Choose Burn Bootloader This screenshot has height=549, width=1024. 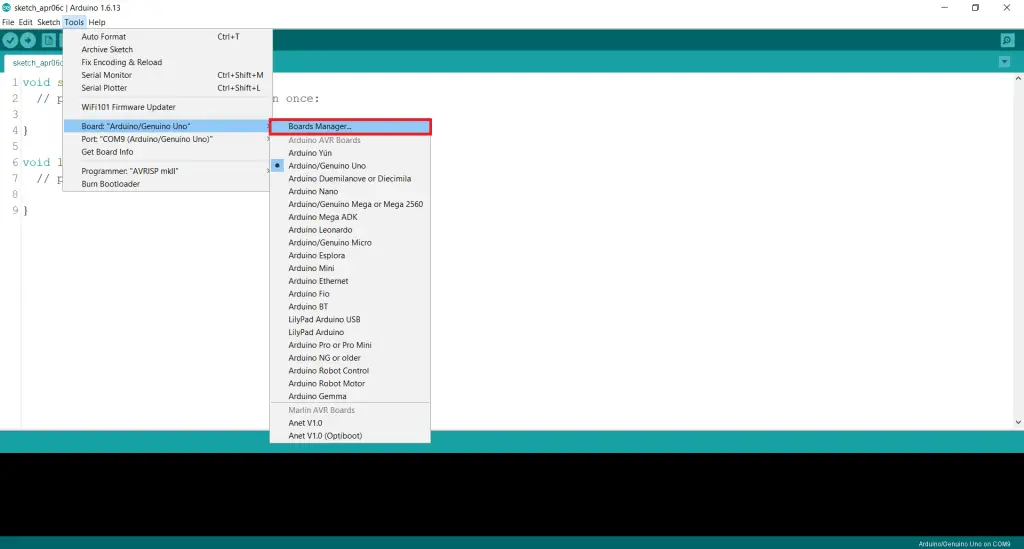(167, 184)
